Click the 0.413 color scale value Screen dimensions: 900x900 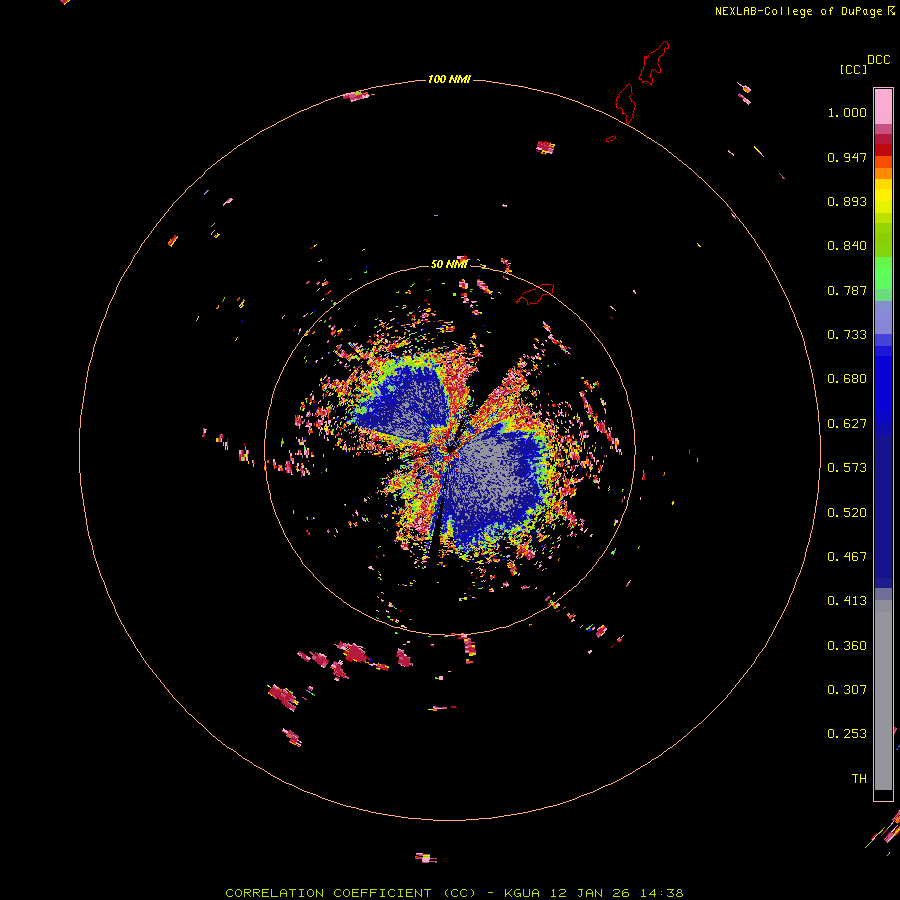click(x=847, y=601)
